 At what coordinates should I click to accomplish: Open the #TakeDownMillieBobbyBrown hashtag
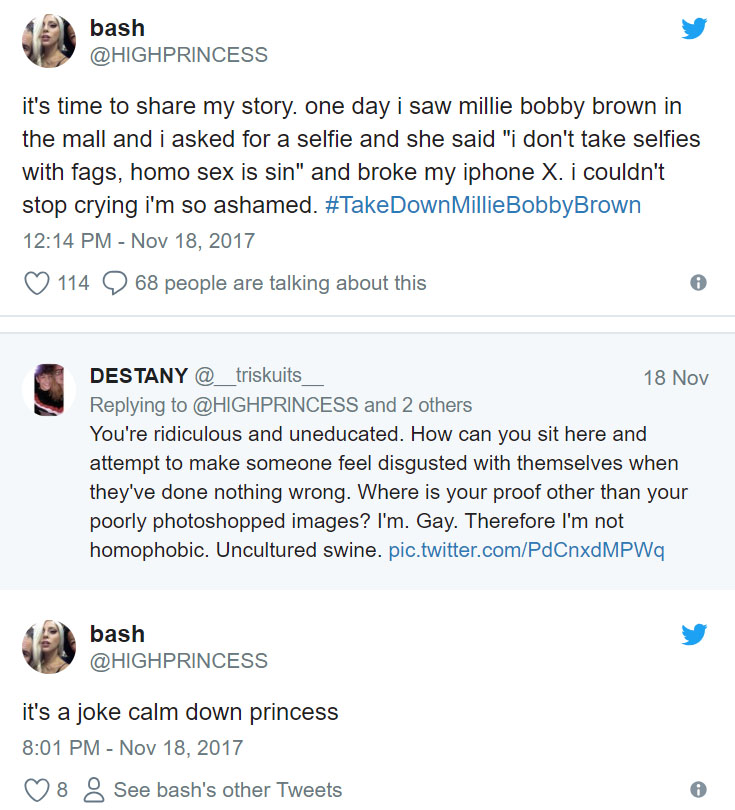coord(483,205)
